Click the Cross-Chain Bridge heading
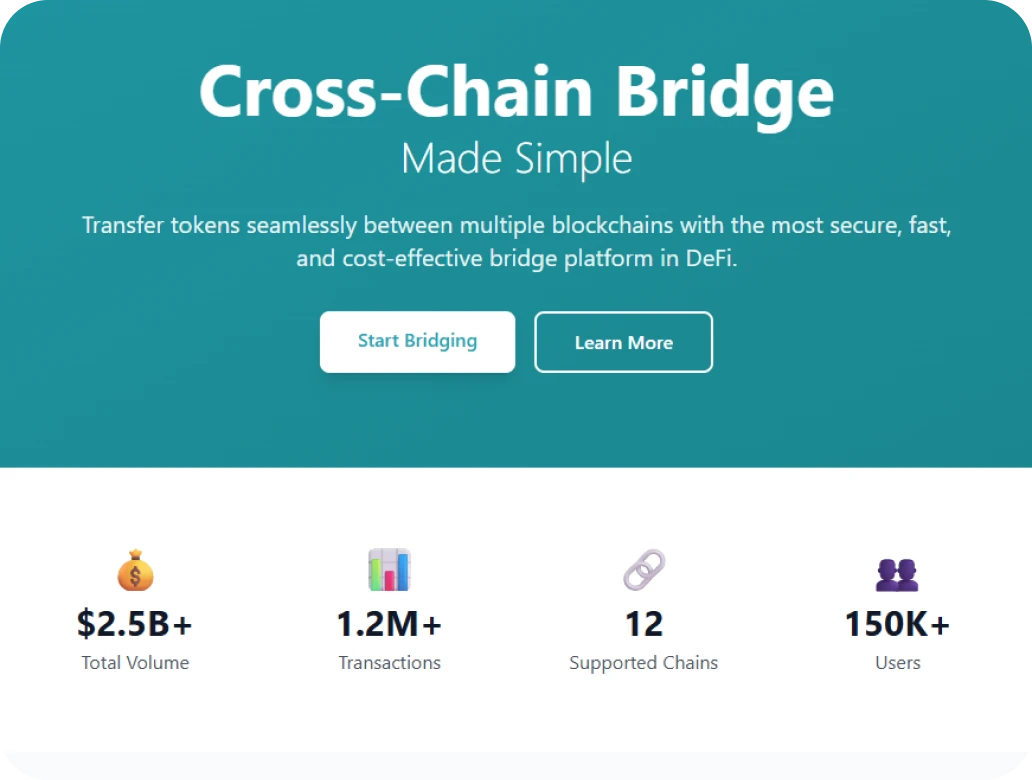Image resolution: width=1032 pixels, height=780 pixels. pos(516,91)
